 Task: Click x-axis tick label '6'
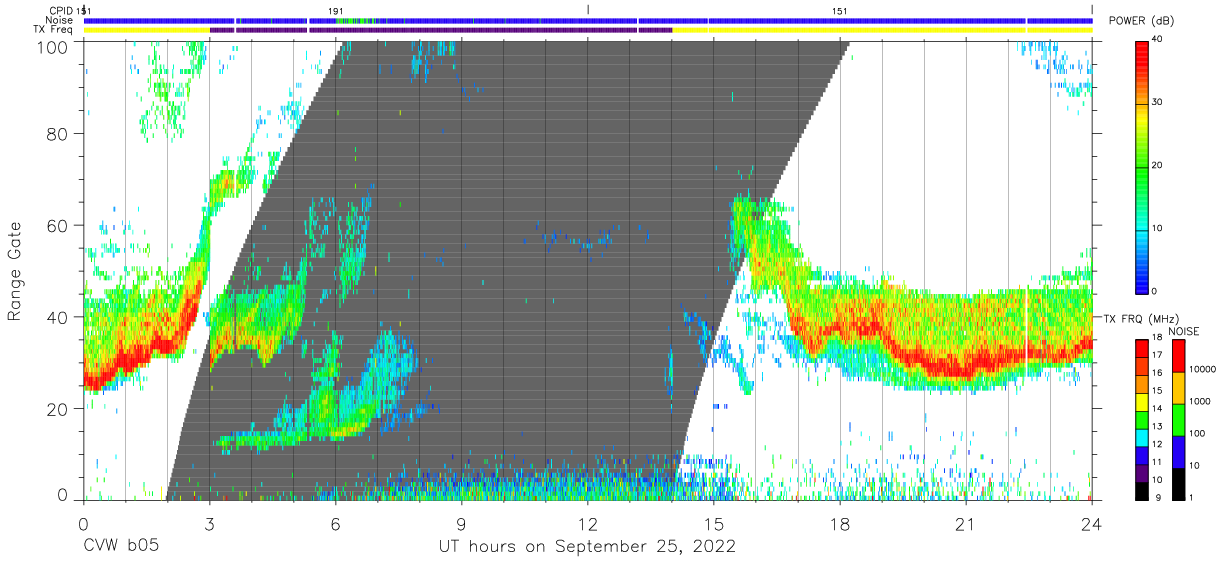[335, 523]
